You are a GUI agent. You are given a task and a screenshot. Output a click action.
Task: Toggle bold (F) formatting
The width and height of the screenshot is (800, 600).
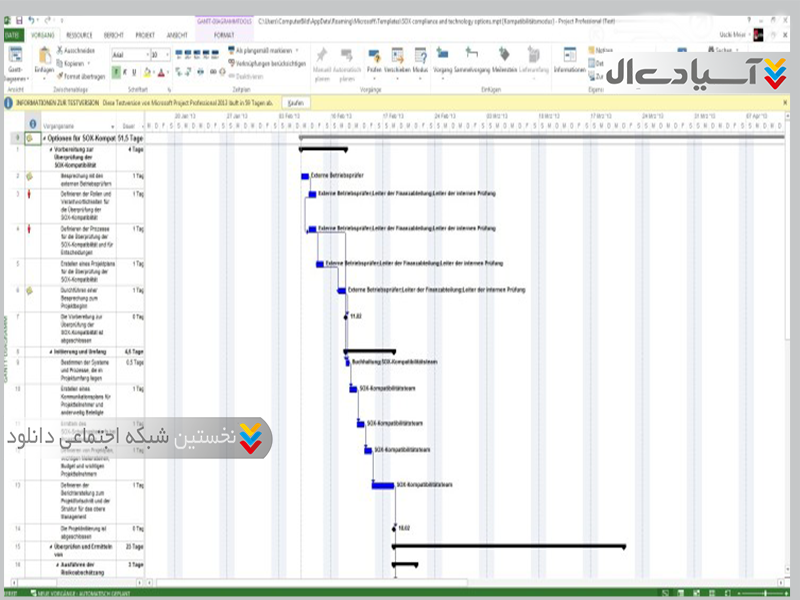click(116, 72)
